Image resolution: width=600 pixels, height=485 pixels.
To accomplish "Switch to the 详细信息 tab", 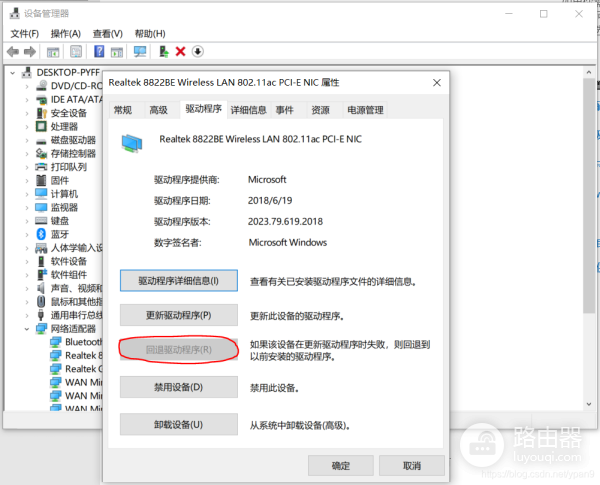I will point(249,110).
